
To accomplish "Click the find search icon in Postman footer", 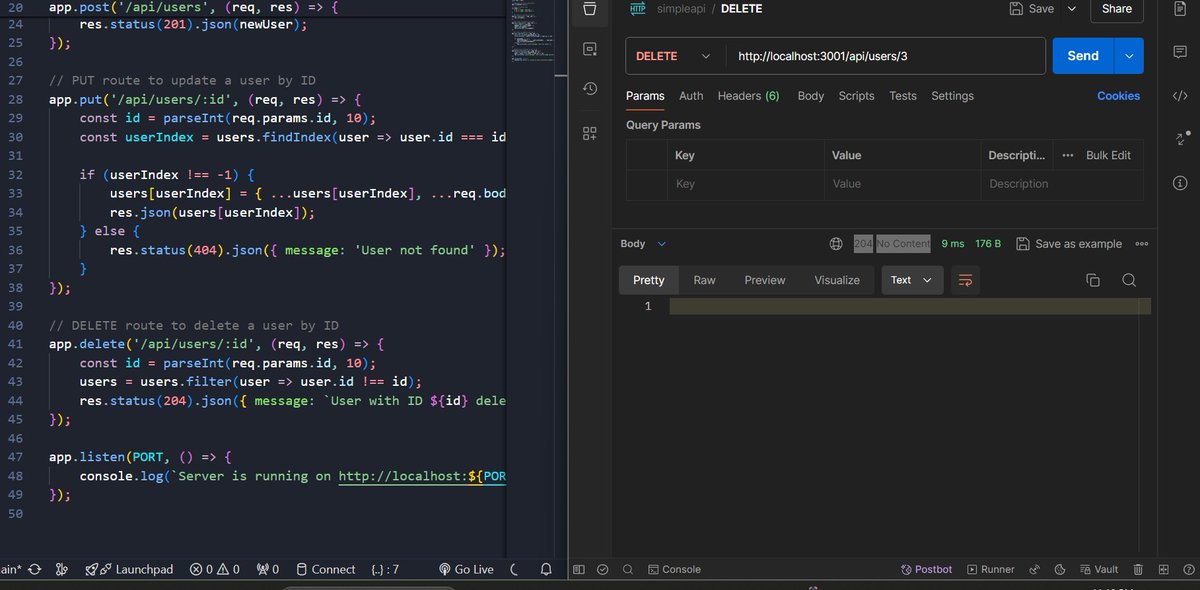I will pyautogui.click(x=628, y=569).
